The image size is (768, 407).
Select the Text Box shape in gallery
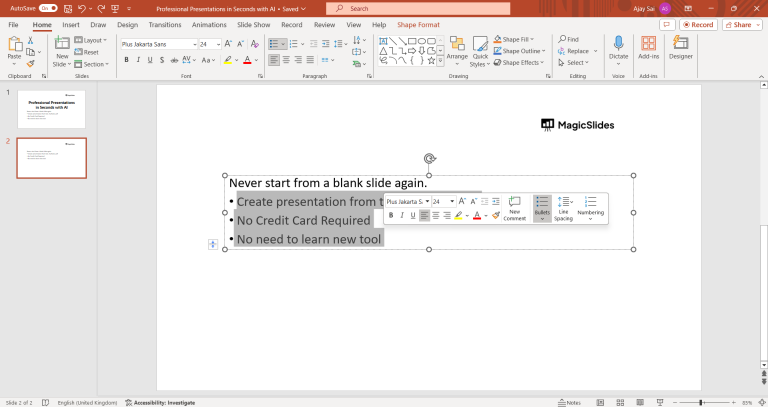tap(383, 41)
